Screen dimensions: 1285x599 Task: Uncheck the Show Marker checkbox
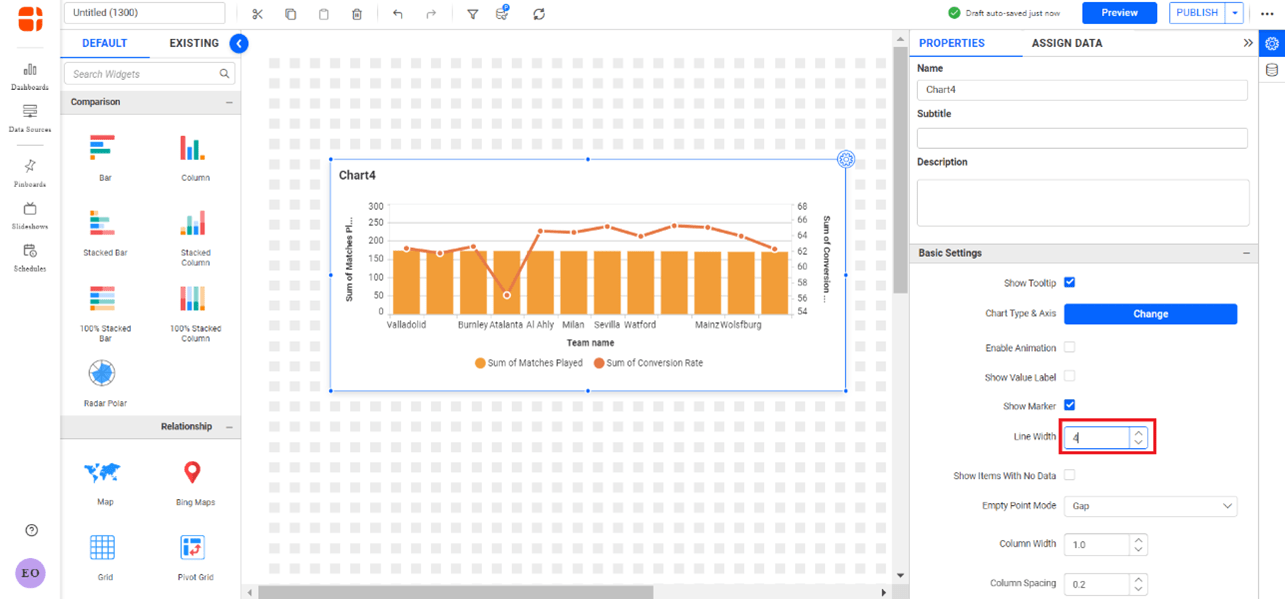1069,405
